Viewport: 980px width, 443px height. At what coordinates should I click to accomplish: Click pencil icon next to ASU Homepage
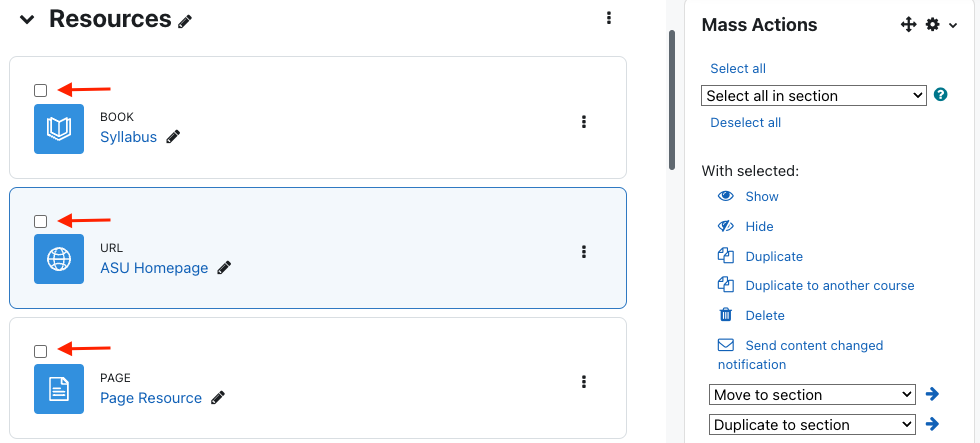pyautogui.click(x=224, y=268)
